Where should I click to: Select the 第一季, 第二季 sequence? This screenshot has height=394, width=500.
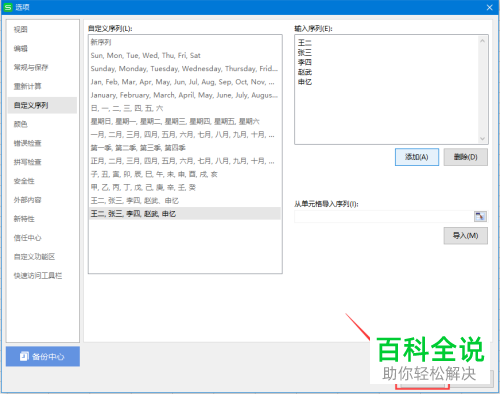[x=185, y=148]
